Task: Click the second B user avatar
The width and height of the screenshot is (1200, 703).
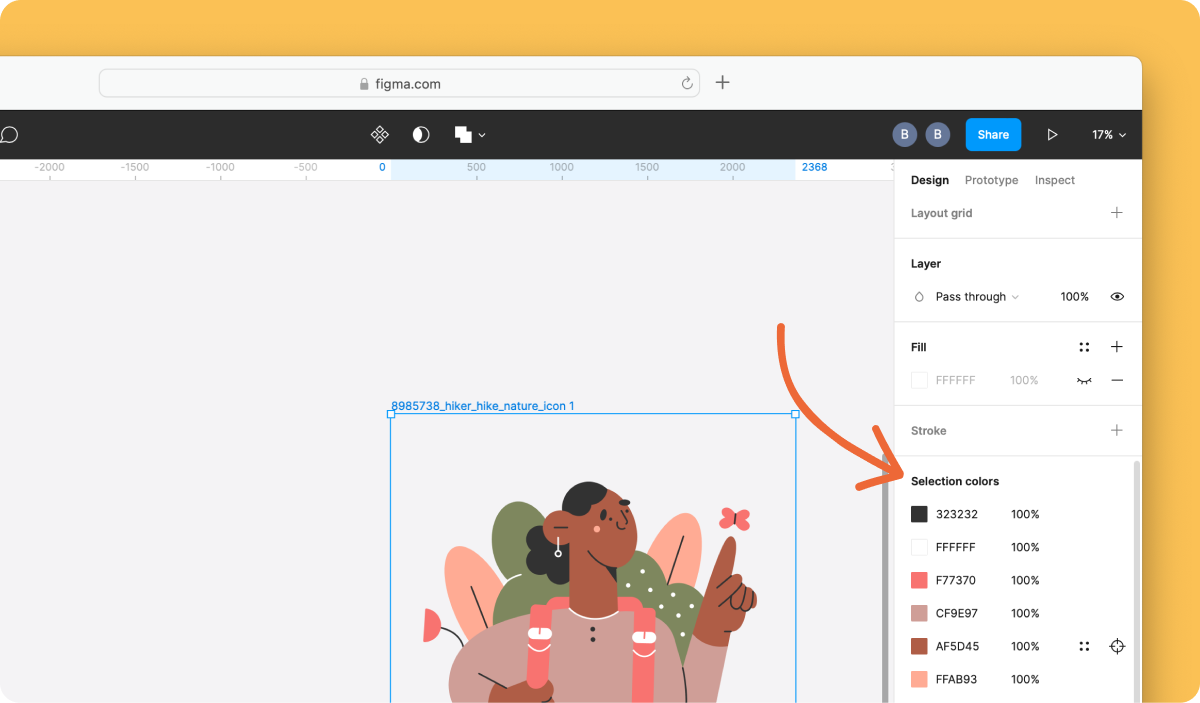Action: tap(937, 134)
